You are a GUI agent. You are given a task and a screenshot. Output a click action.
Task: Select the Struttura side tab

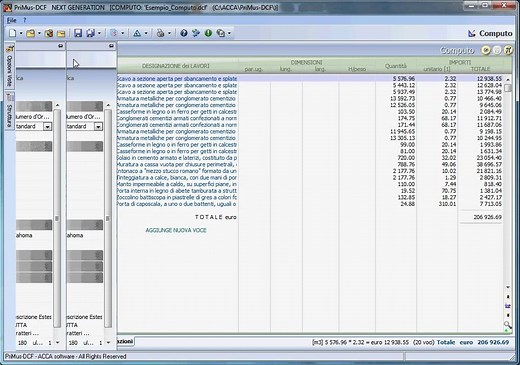[10, 111]
